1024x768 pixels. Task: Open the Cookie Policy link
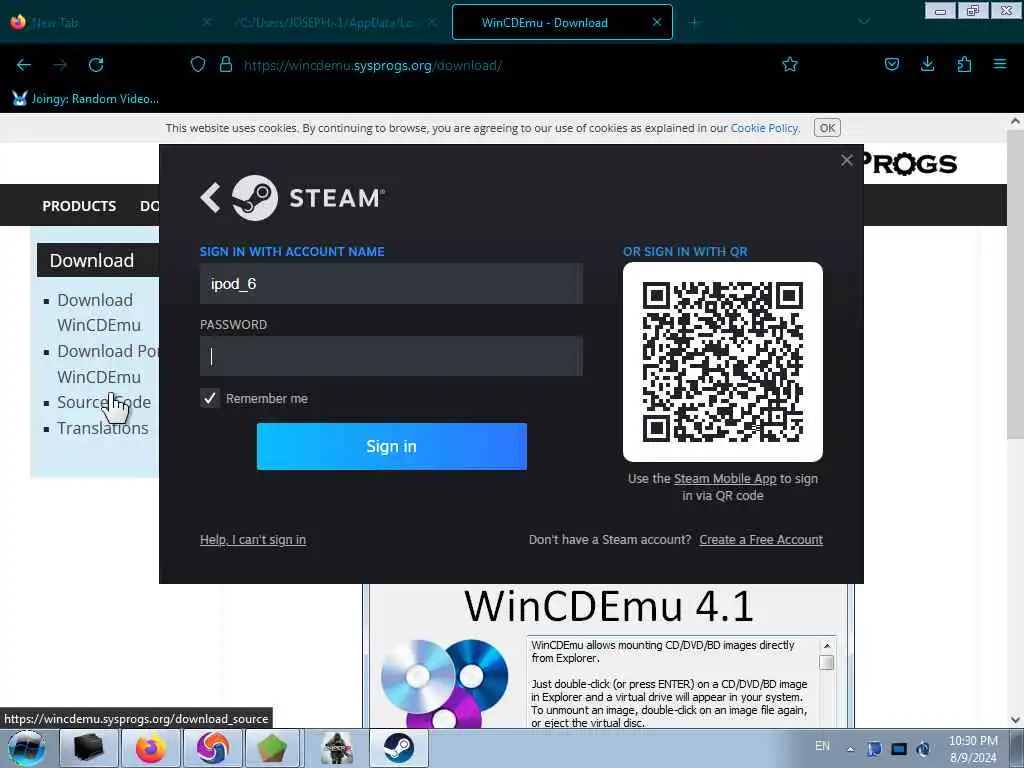click(x=764, y=128)
